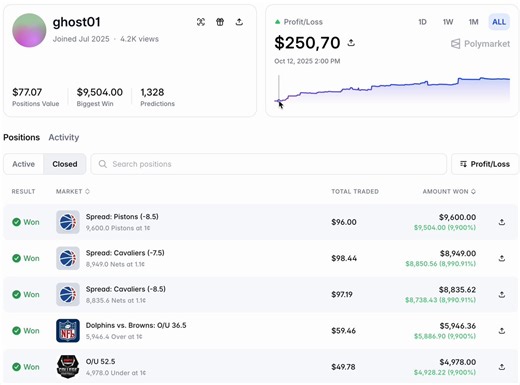Click the gift icon in the profile header
The height and width of the screenshot is (385, 520).
[220, 22]
